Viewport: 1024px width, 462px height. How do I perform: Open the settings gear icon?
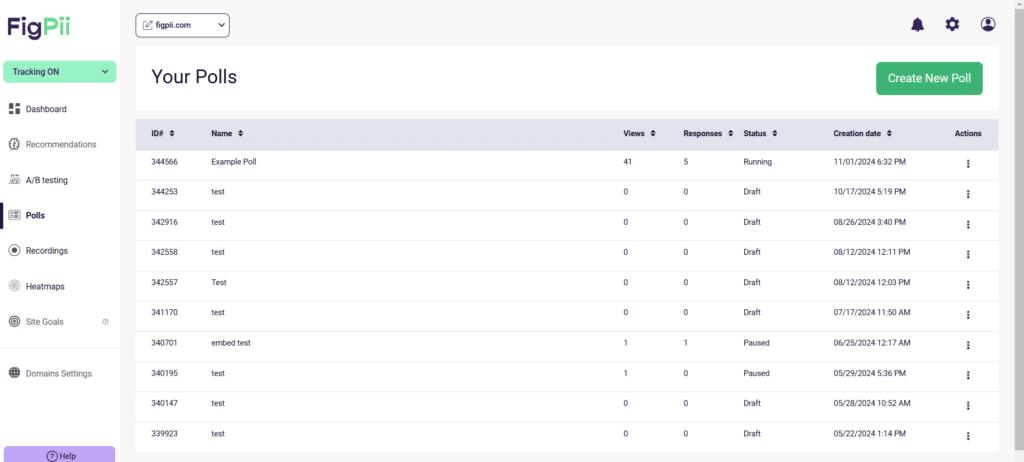953,25
